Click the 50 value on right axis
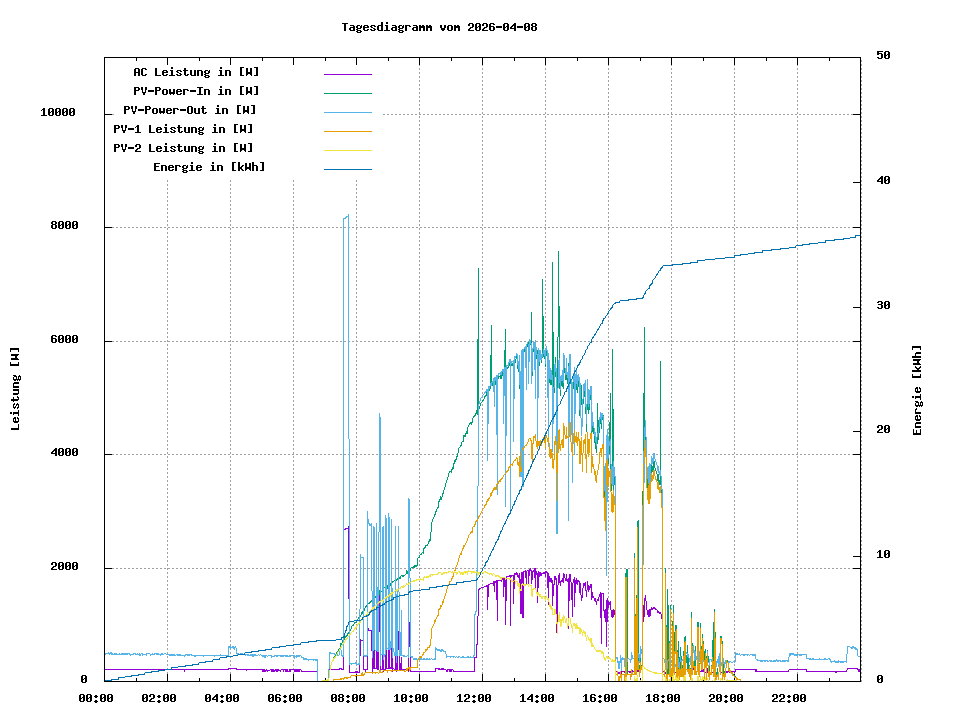Screen dimensions: 960x720 tap(883, 56)
